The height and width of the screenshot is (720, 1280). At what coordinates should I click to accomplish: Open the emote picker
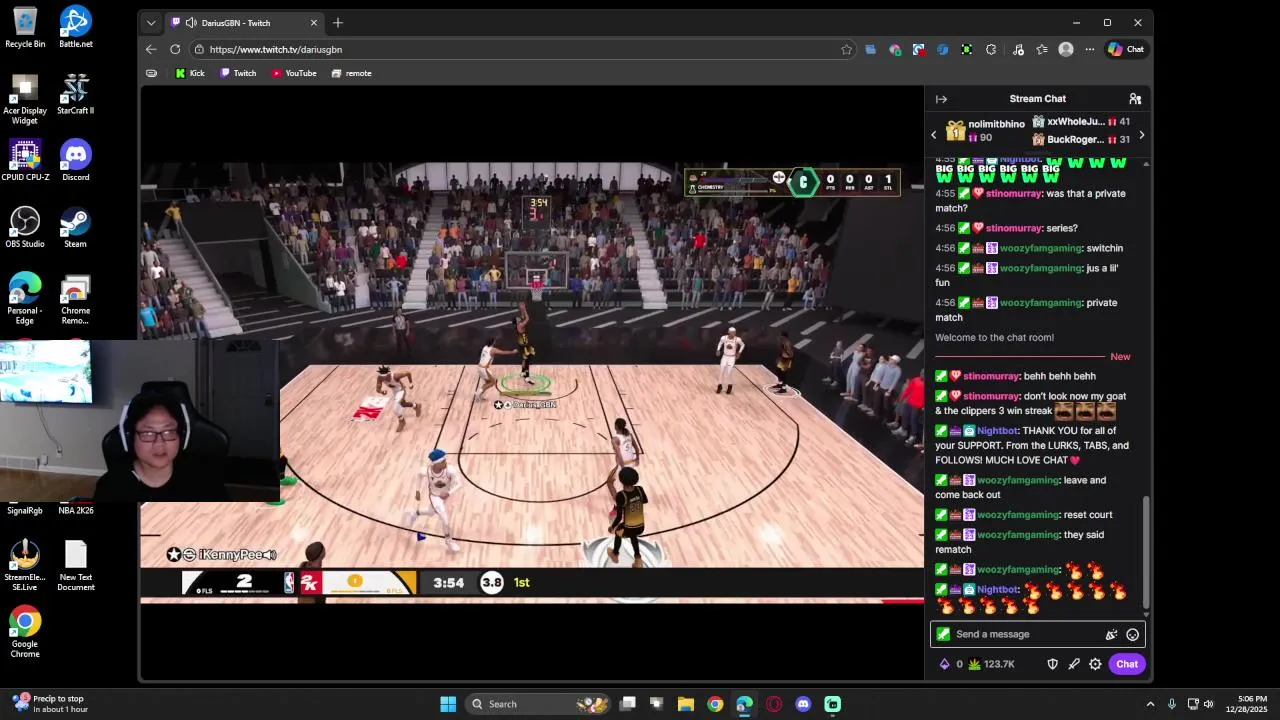1132,634
